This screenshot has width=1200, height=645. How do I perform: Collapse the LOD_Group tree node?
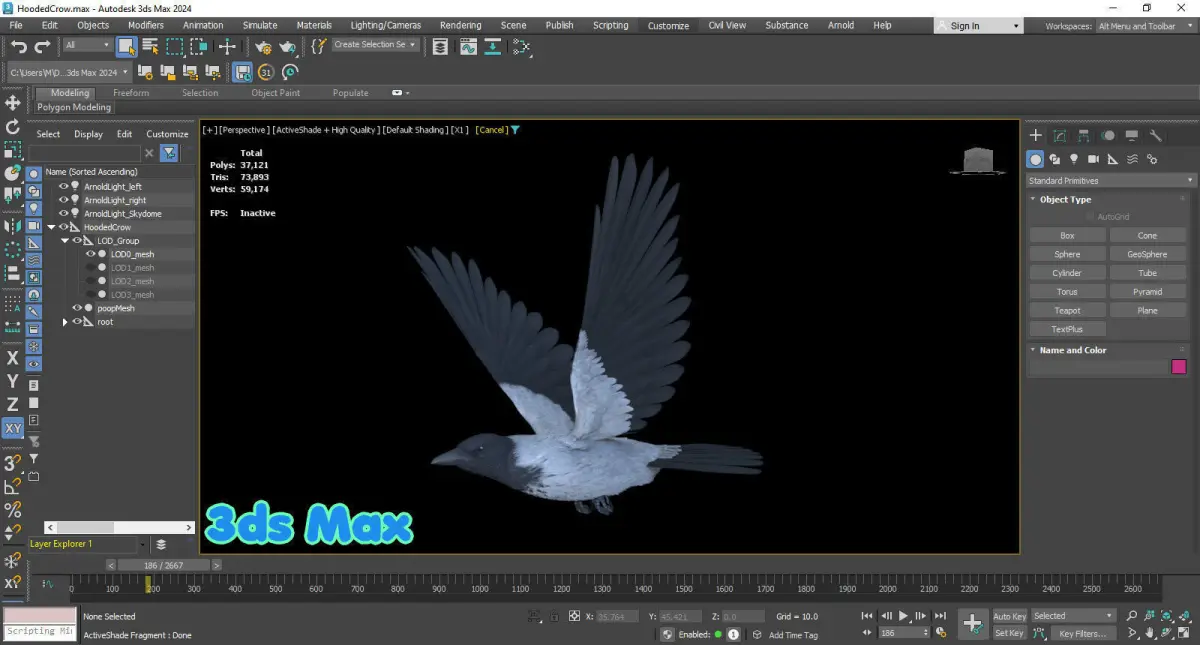(65, 241)
